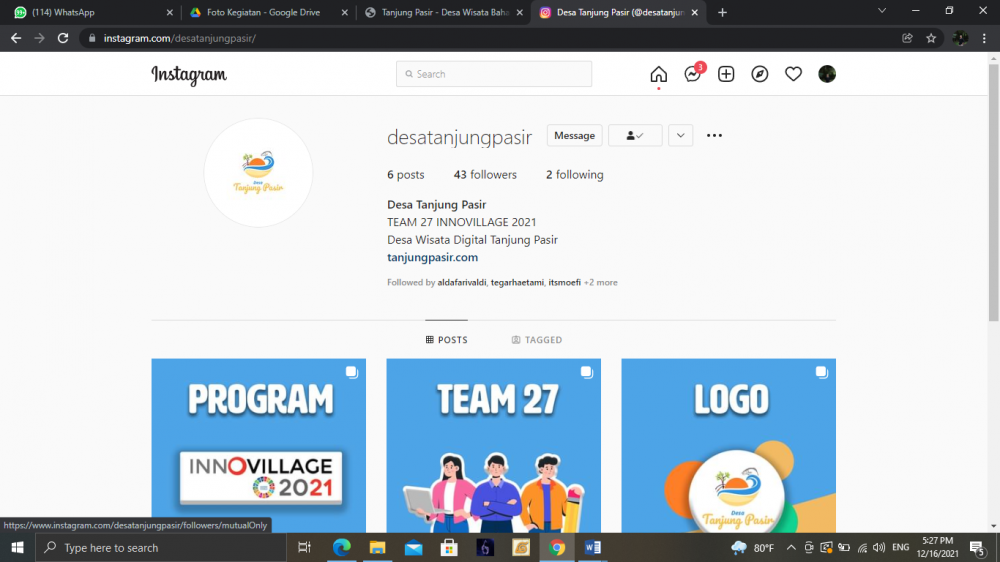1000x562 pixels.
Task: Click the following status person-check button
Action: click(635, 135)
